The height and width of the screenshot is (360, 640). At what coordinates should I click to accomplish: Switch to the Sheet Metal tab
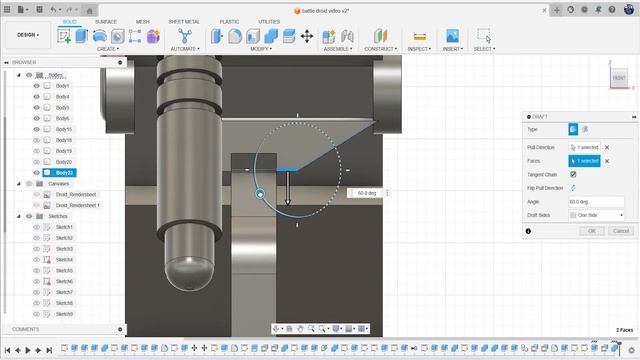[x=184, y=22]
